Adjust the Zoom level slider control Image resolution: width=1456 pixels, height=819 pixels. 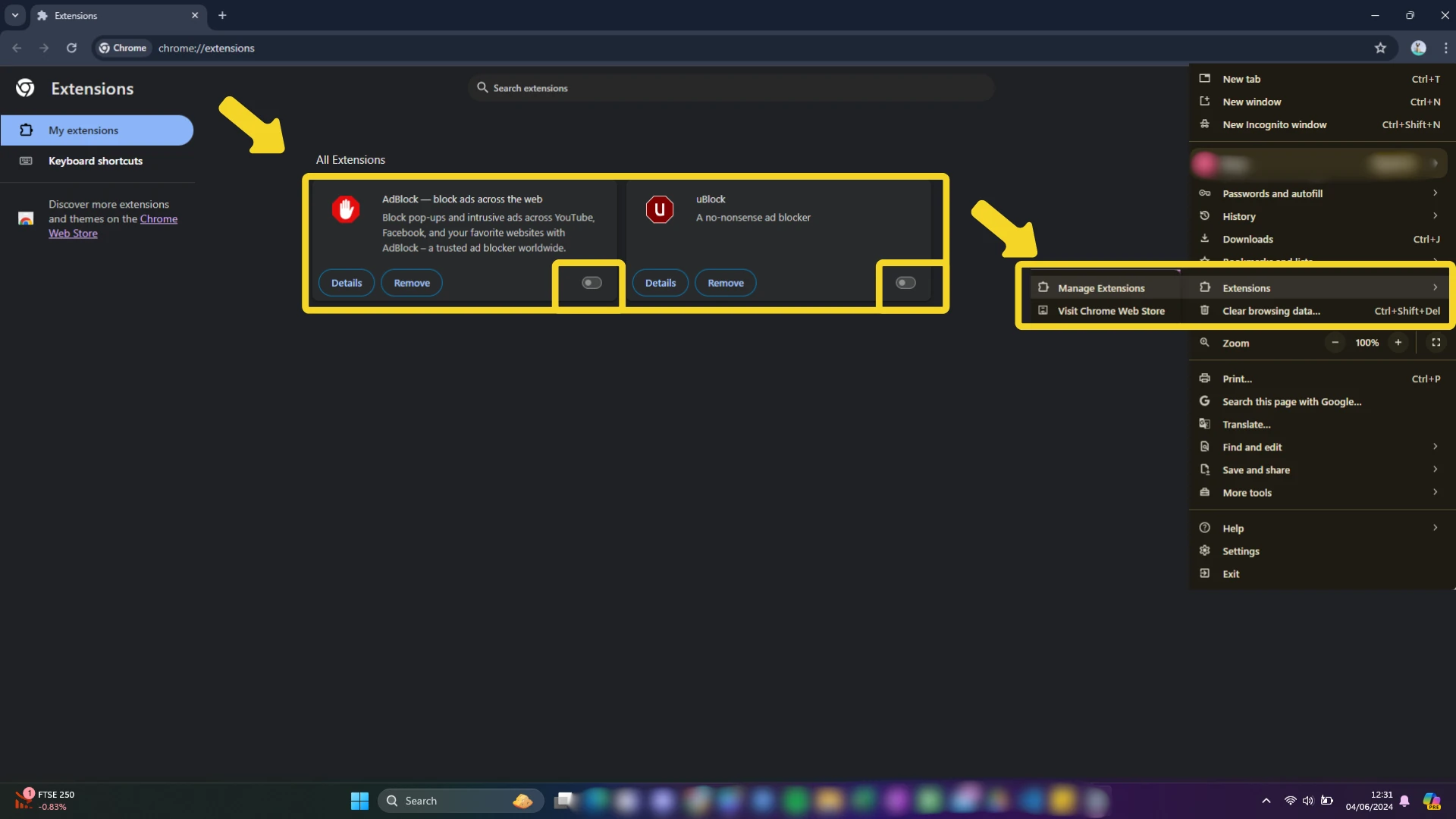point(1365,343)
